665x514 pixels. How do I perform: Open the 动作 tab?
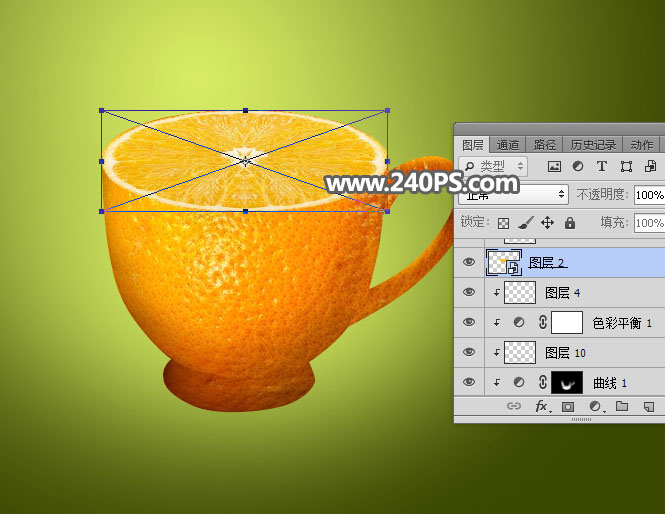[641, 145]
